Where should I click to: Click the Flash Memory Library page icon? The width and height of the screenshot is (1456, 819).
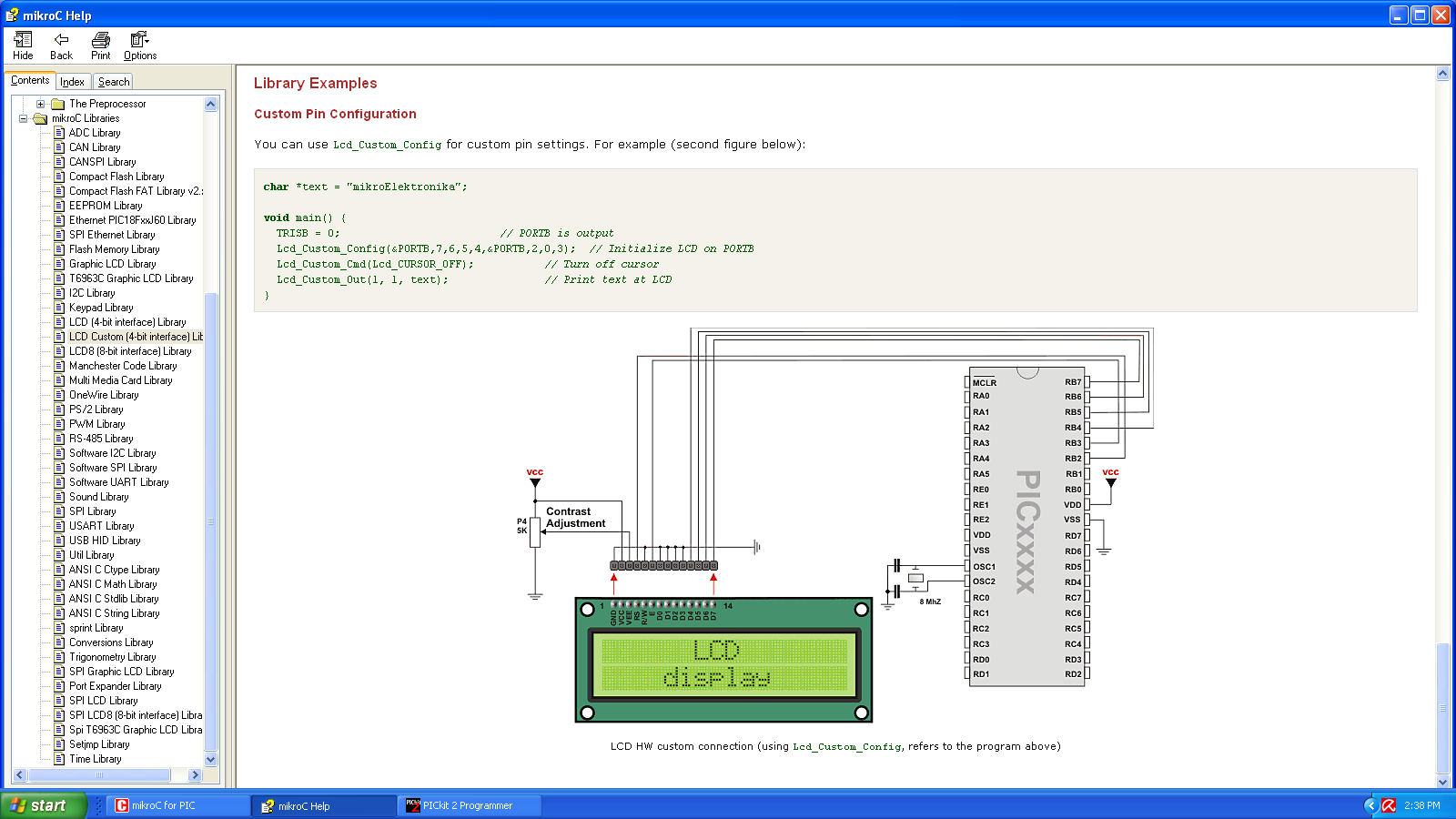point(59,249)
